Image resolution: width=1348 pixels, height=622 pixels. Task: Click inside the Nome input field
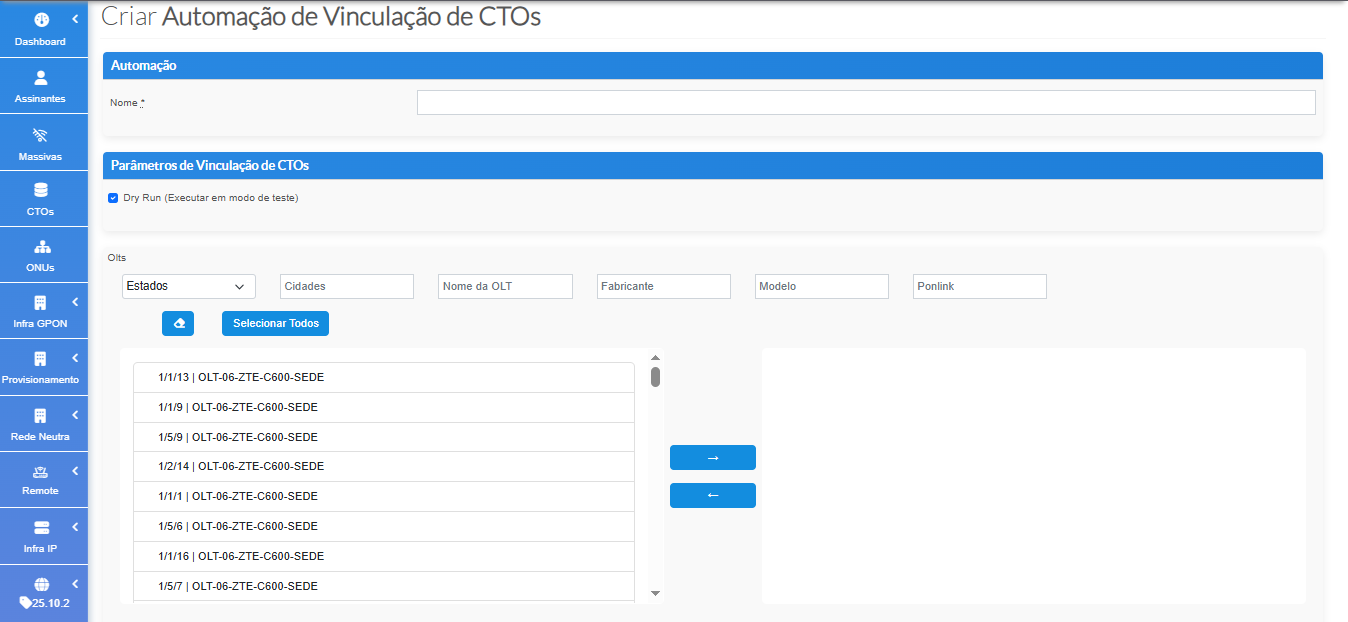866,102
